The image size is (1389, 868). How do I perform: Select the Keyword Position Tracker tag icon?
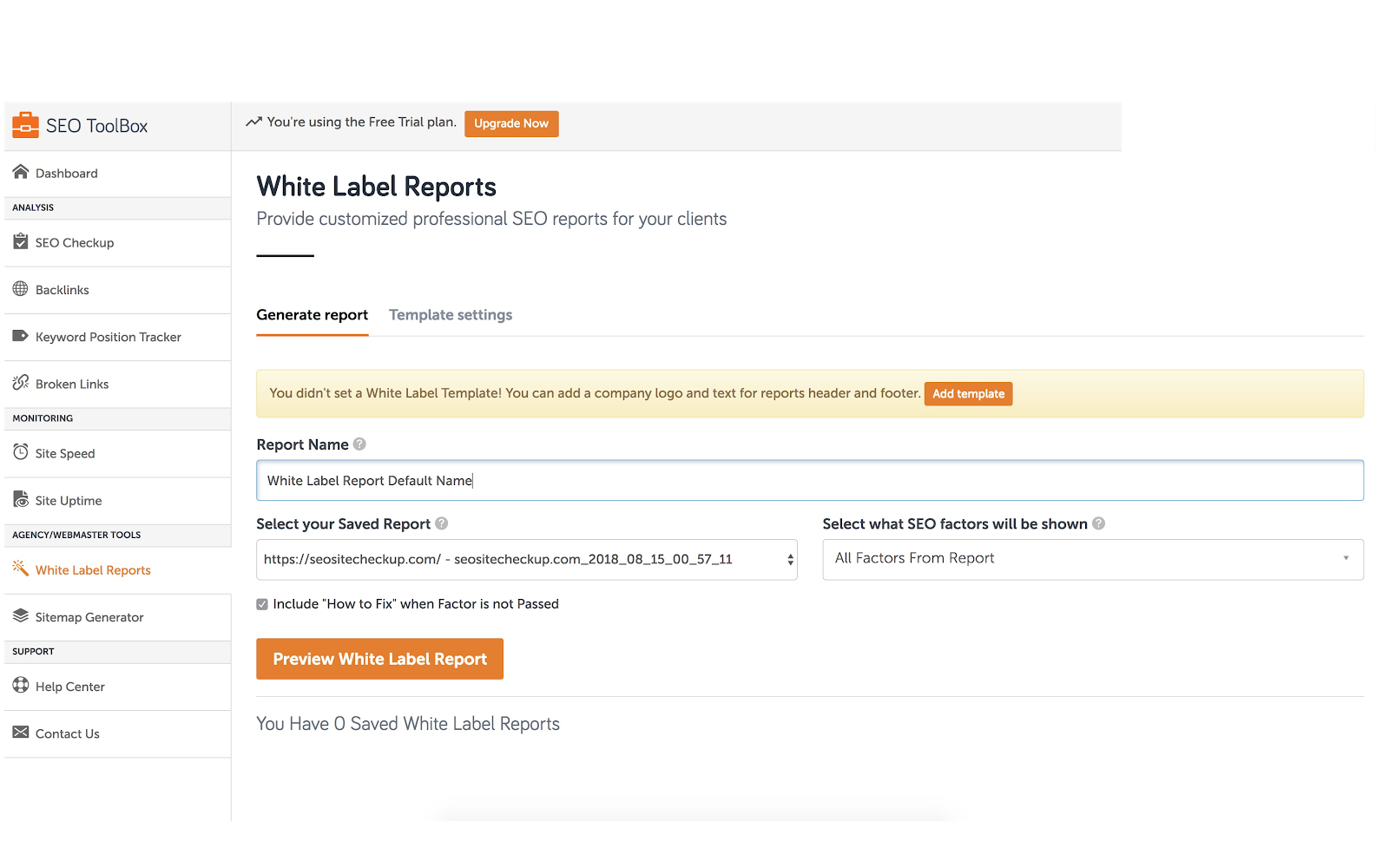point(21,336)
